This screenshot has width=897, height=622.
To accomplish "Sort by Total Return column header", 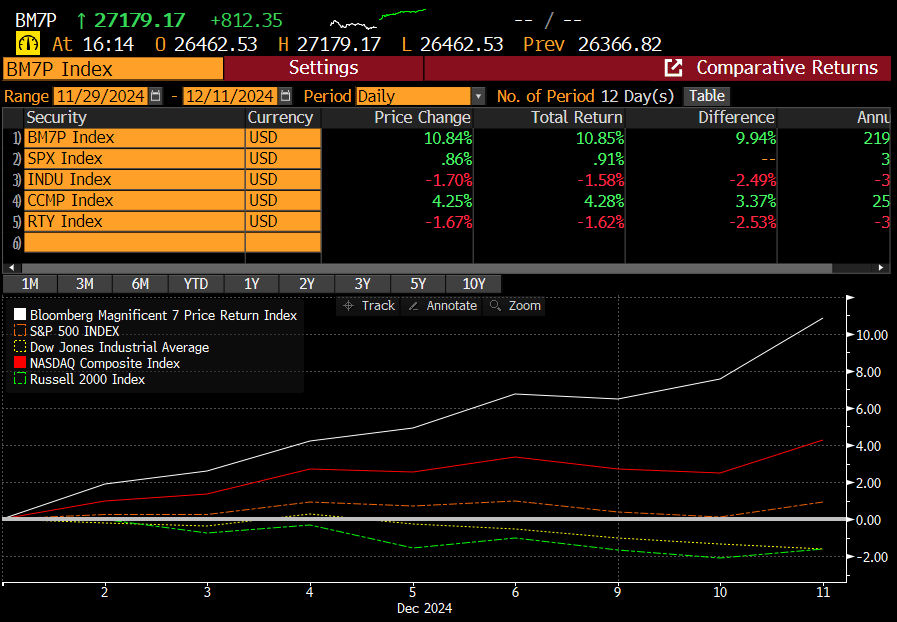I will [577, 117].
